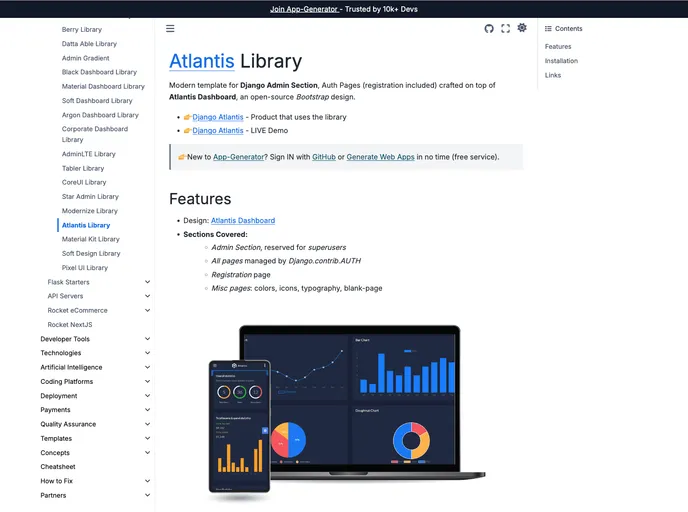Click the laptop and phone dashboard preview image

click(x=347, y=412)
